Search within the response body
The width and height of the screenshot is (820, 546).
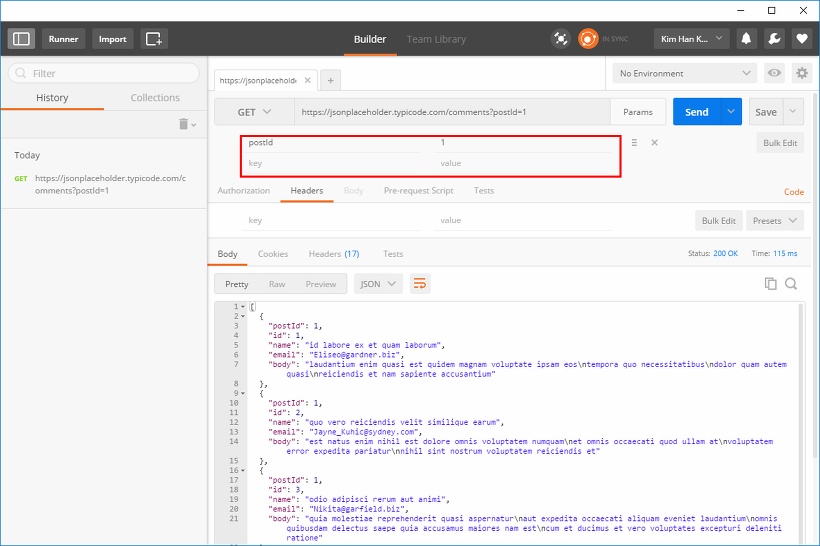[x=791, y=283]
